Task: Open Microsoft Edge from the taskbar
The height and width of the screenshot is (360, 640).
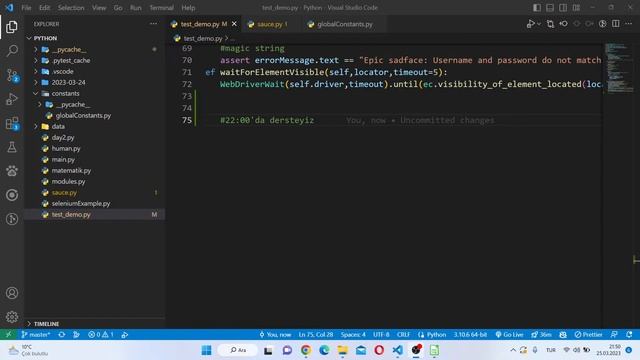Action: tap(324, 350)
